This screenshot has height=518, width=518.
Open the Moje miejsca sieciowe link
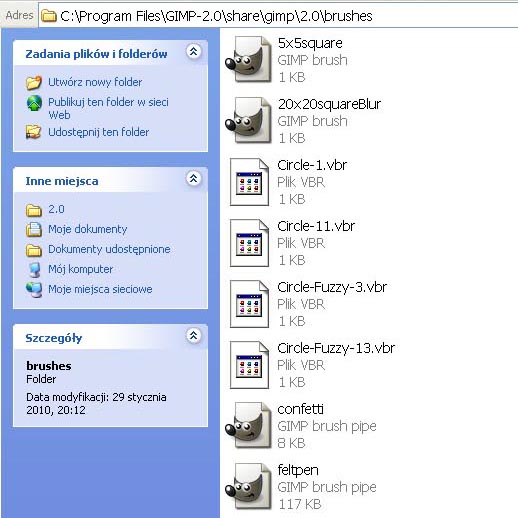tap(100, 289)
